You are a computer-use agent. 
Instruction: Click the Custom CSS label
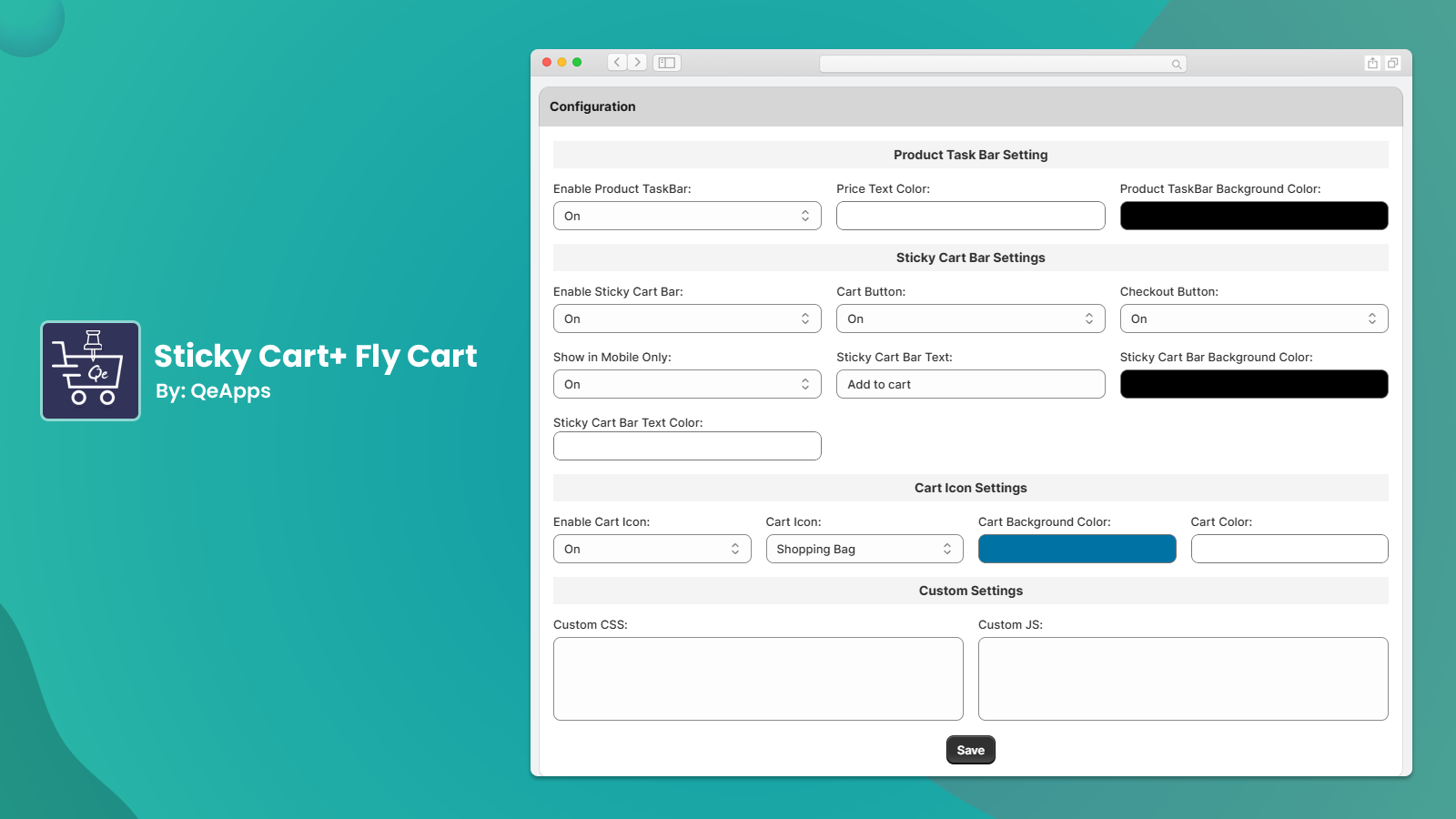point(591,625)
